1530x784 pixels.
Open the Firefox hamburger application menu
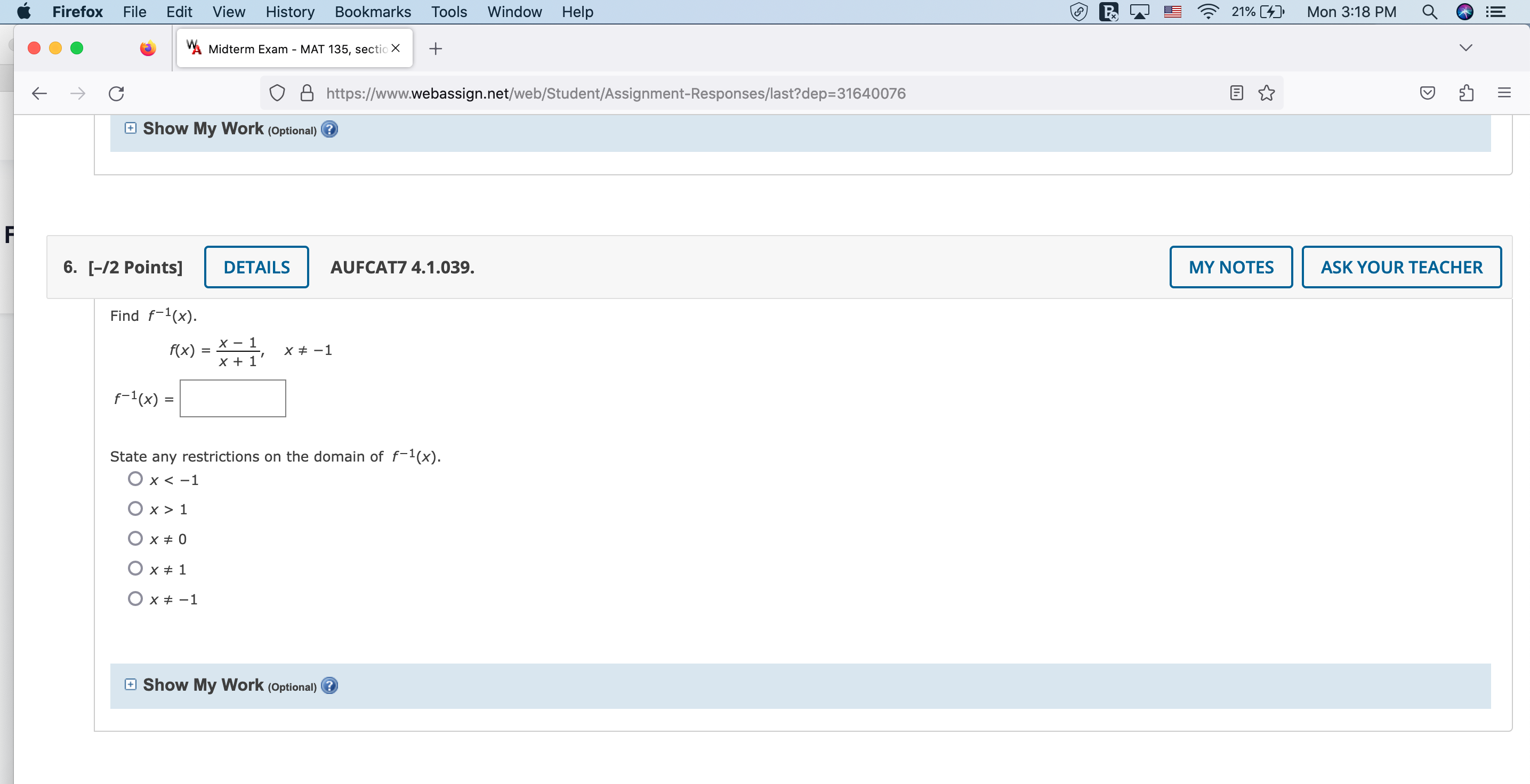click(1504, 93)
